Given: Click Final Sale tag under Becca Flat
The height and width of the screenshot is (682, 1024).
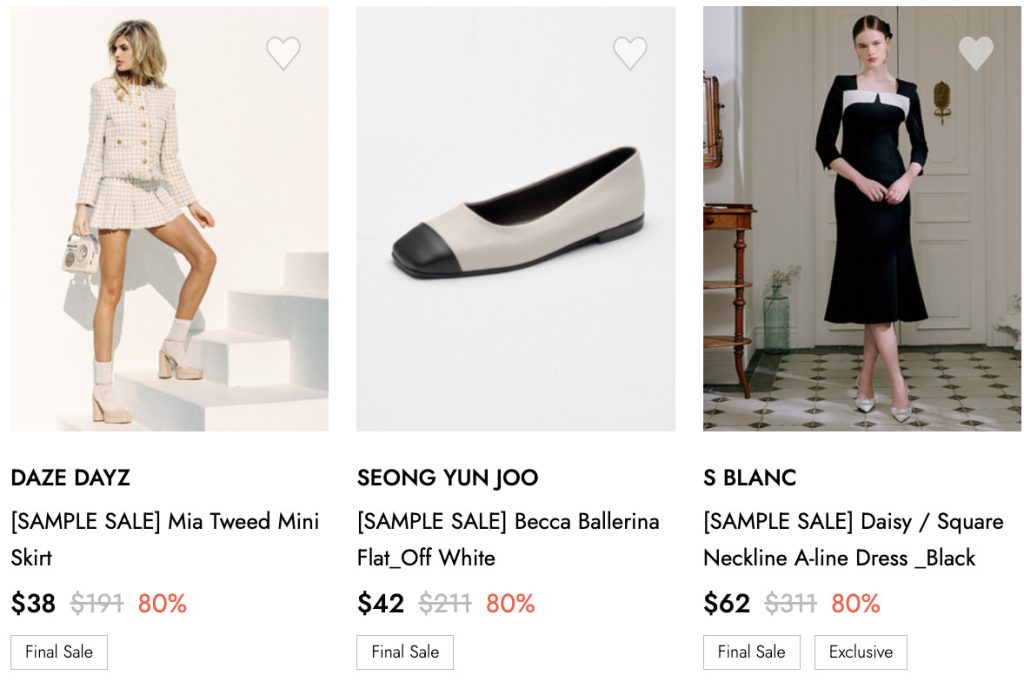Looking at the screenshot, I should click(405, 652).
